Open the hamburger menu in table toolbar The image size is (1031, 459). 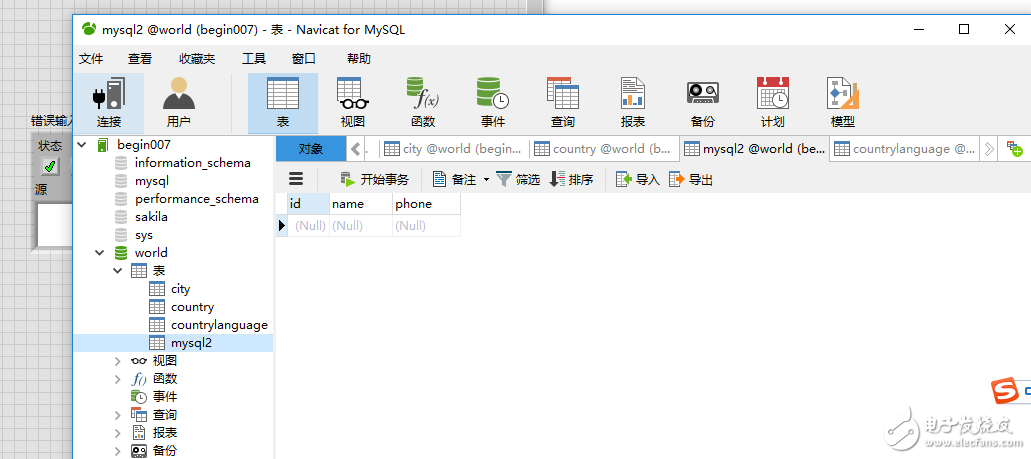297,179
